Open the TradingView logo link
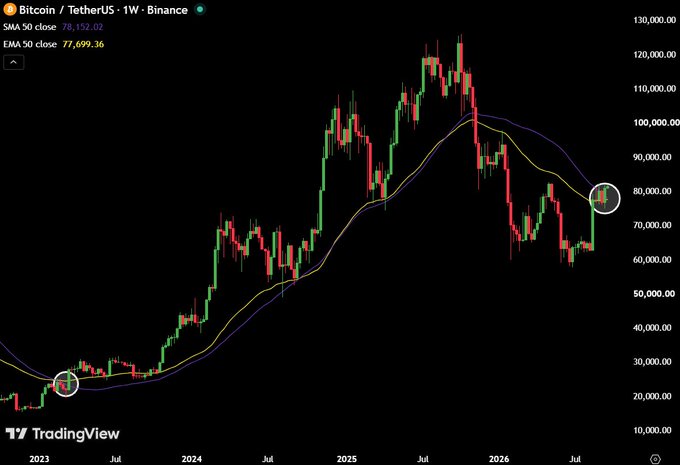Screen dimensions: 680x465 [x=62, y=433]
